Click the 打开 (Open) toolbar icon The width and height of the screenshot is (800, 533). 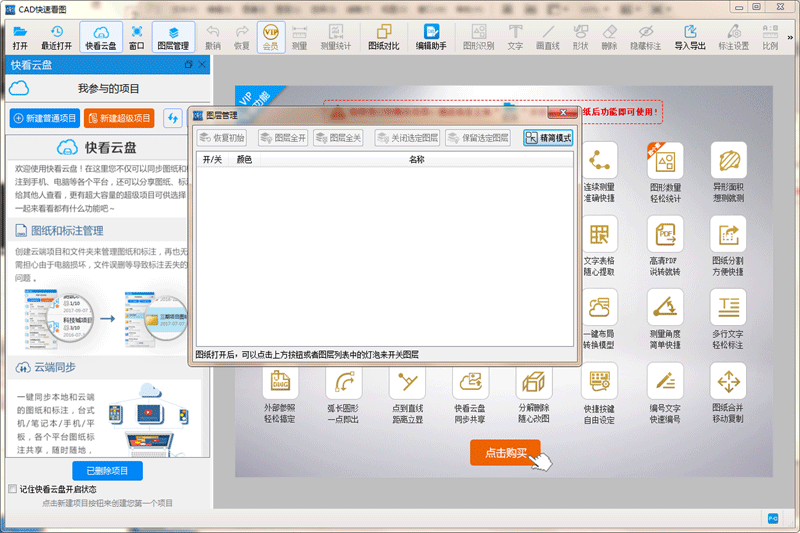20,38
